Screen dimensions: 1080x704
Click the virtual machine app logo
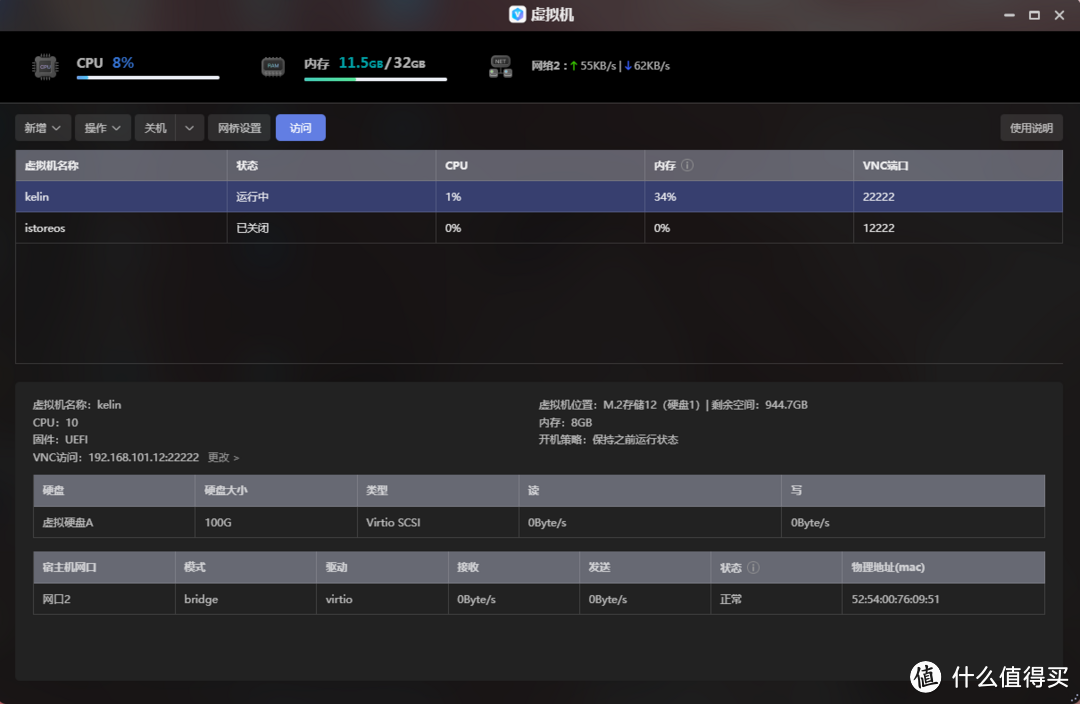point(517,15)
